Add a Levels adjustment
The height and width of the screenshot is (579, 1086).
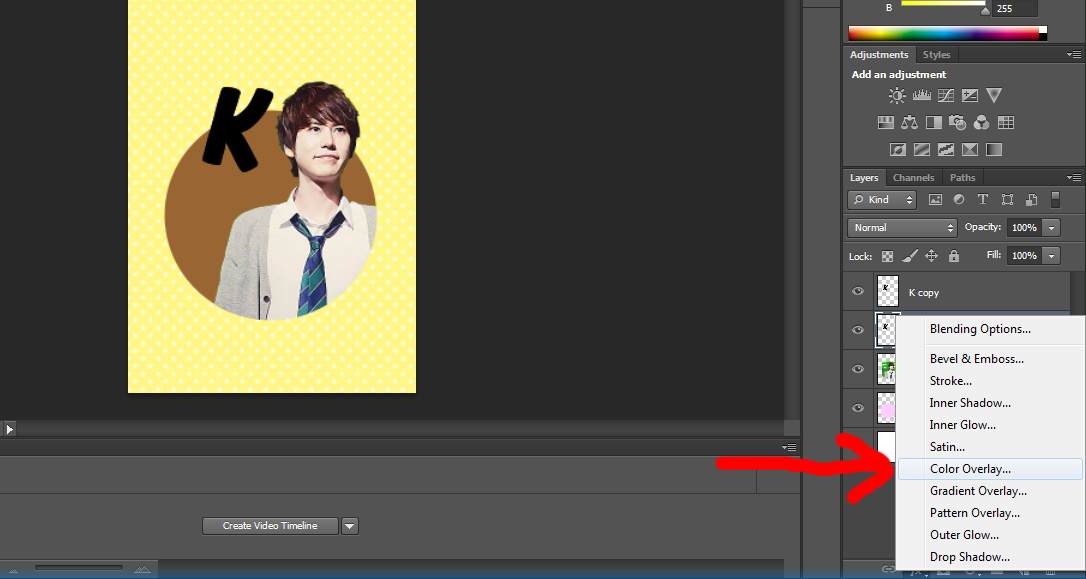(x=921, y=96)
